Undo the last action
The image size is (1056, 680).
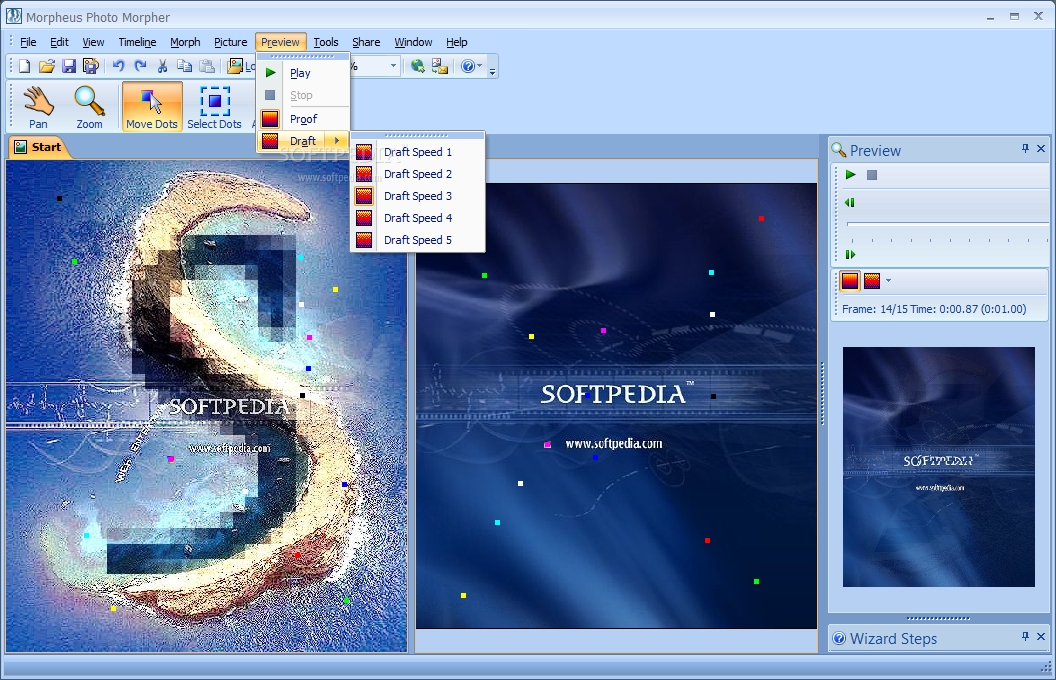[x=118, y=66]
